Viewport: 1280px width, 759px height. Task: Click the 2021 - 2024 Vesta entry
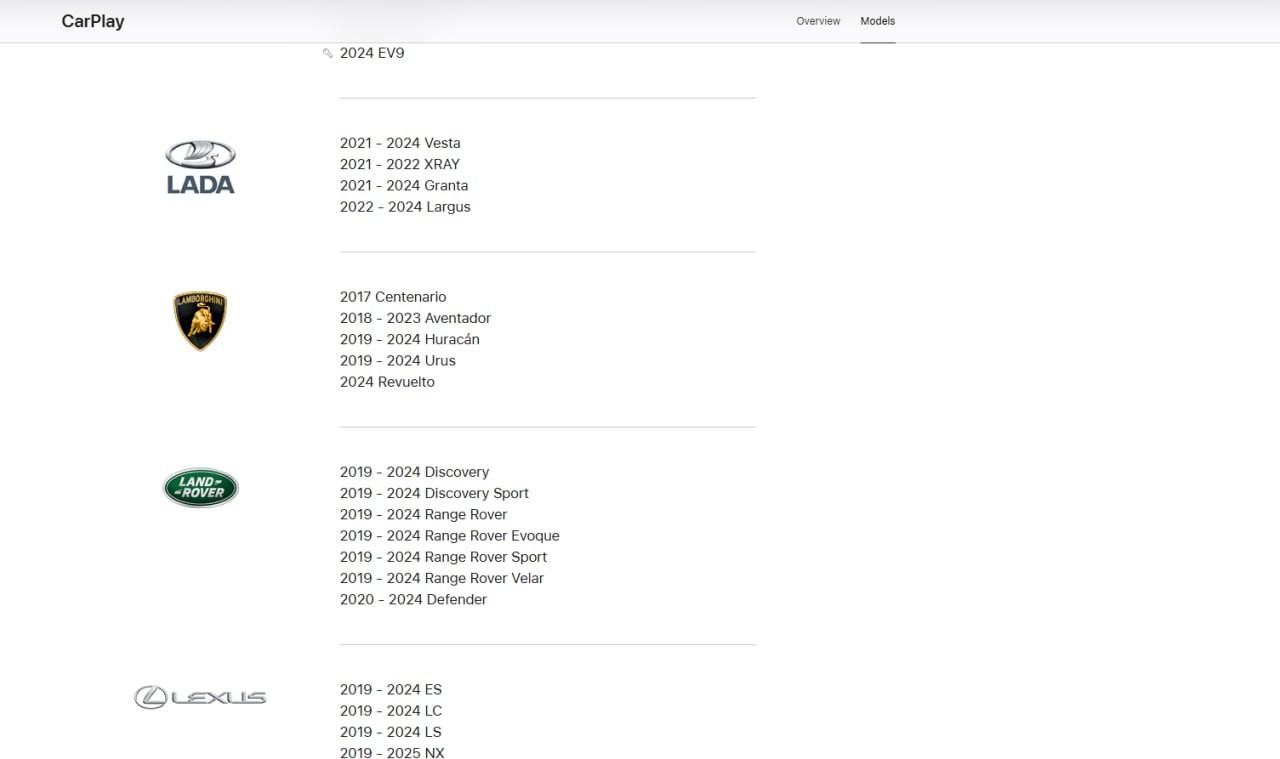tap(400, 143)
